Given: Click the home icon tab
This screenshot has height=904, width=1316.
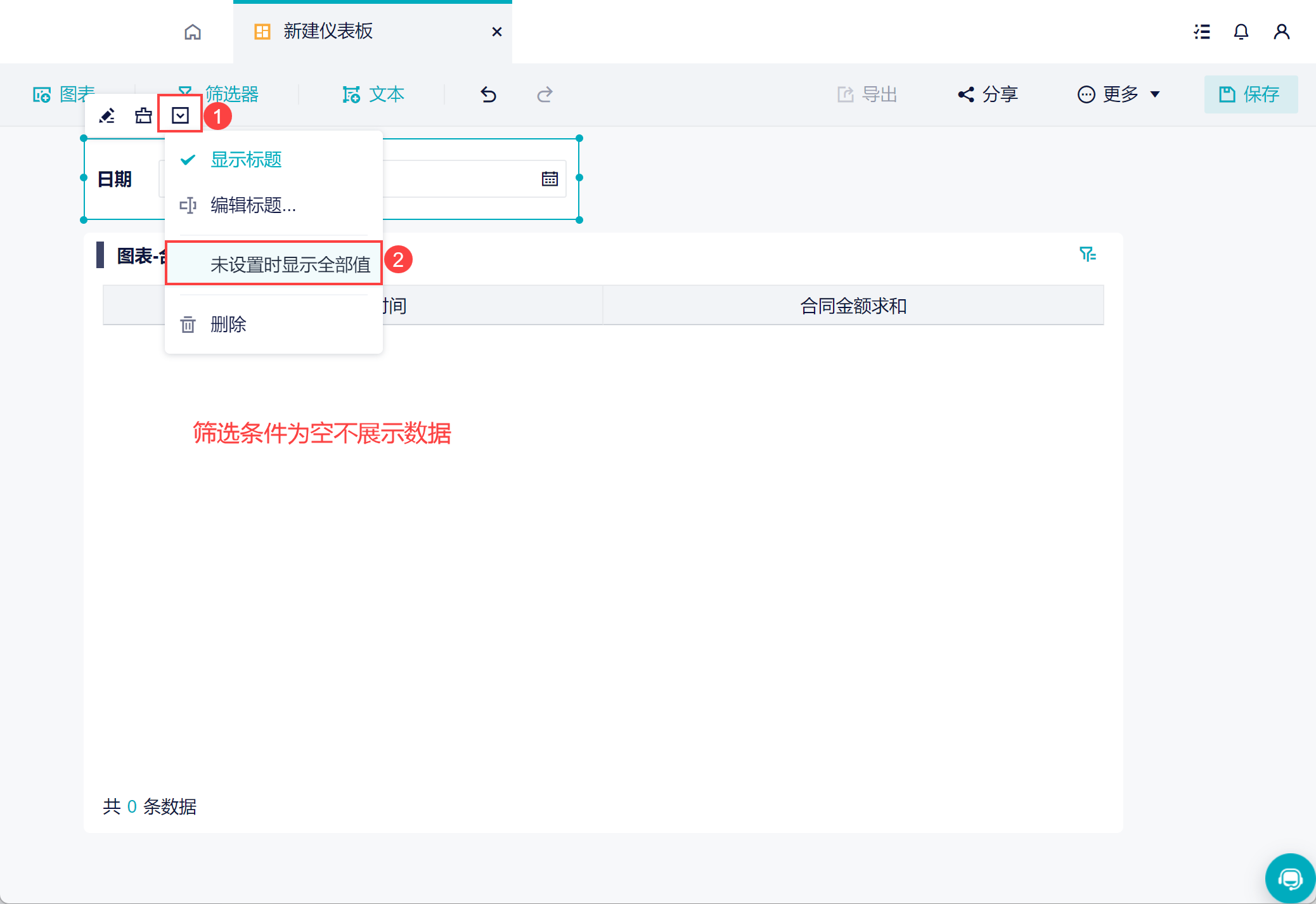Looking at the screenshot, I should tap(193, 32).
